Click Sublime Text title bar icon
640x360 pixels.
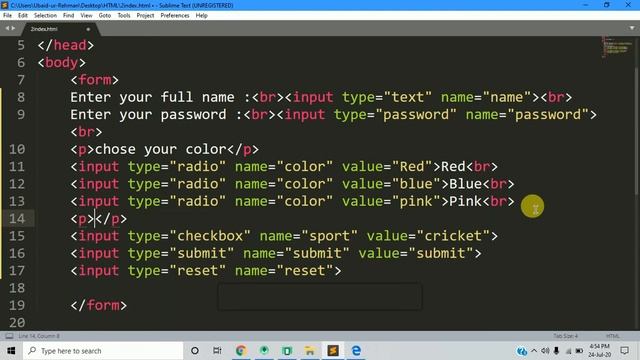point(5,5)
